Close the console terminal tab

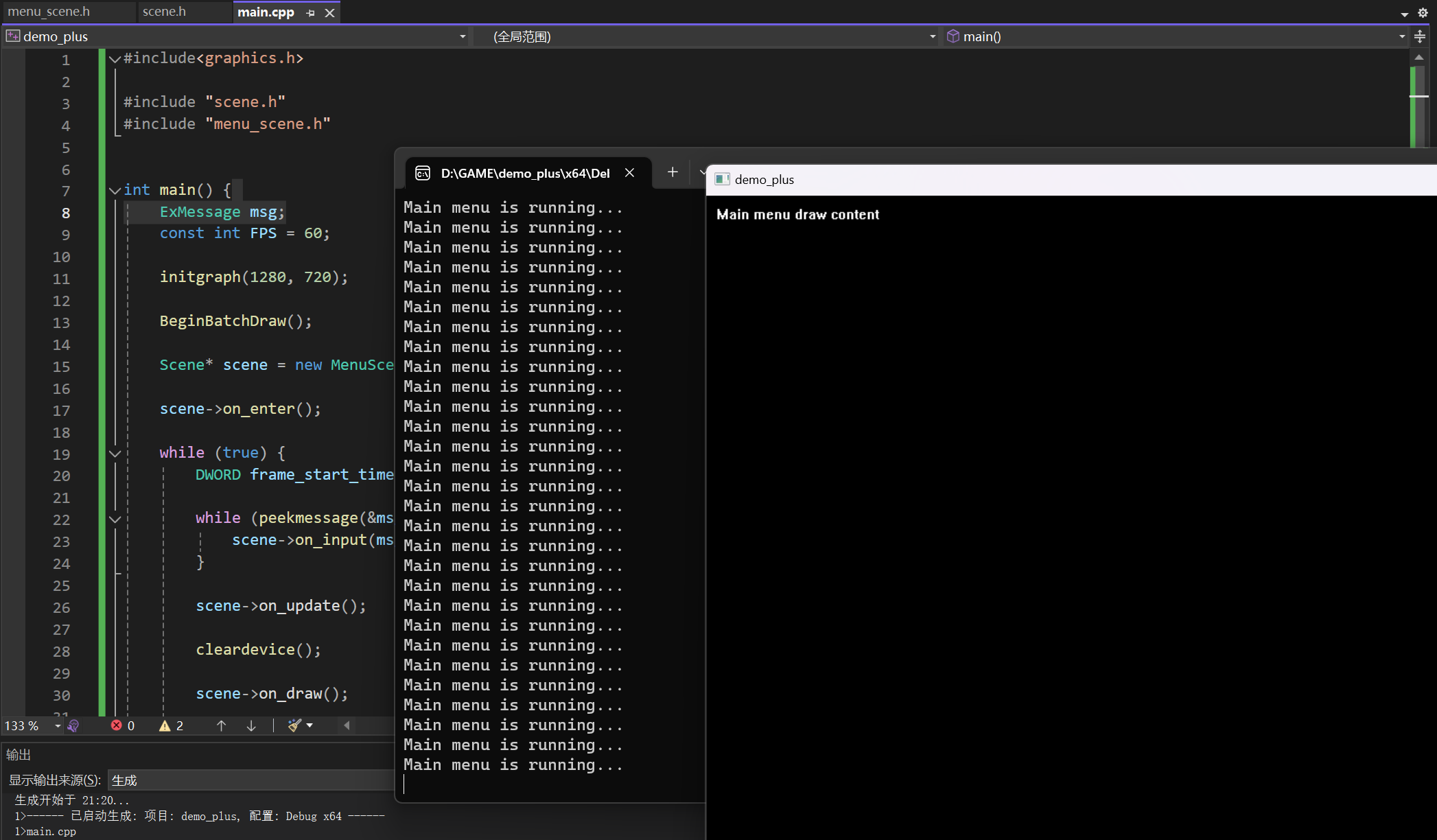[x=629, y=173]
